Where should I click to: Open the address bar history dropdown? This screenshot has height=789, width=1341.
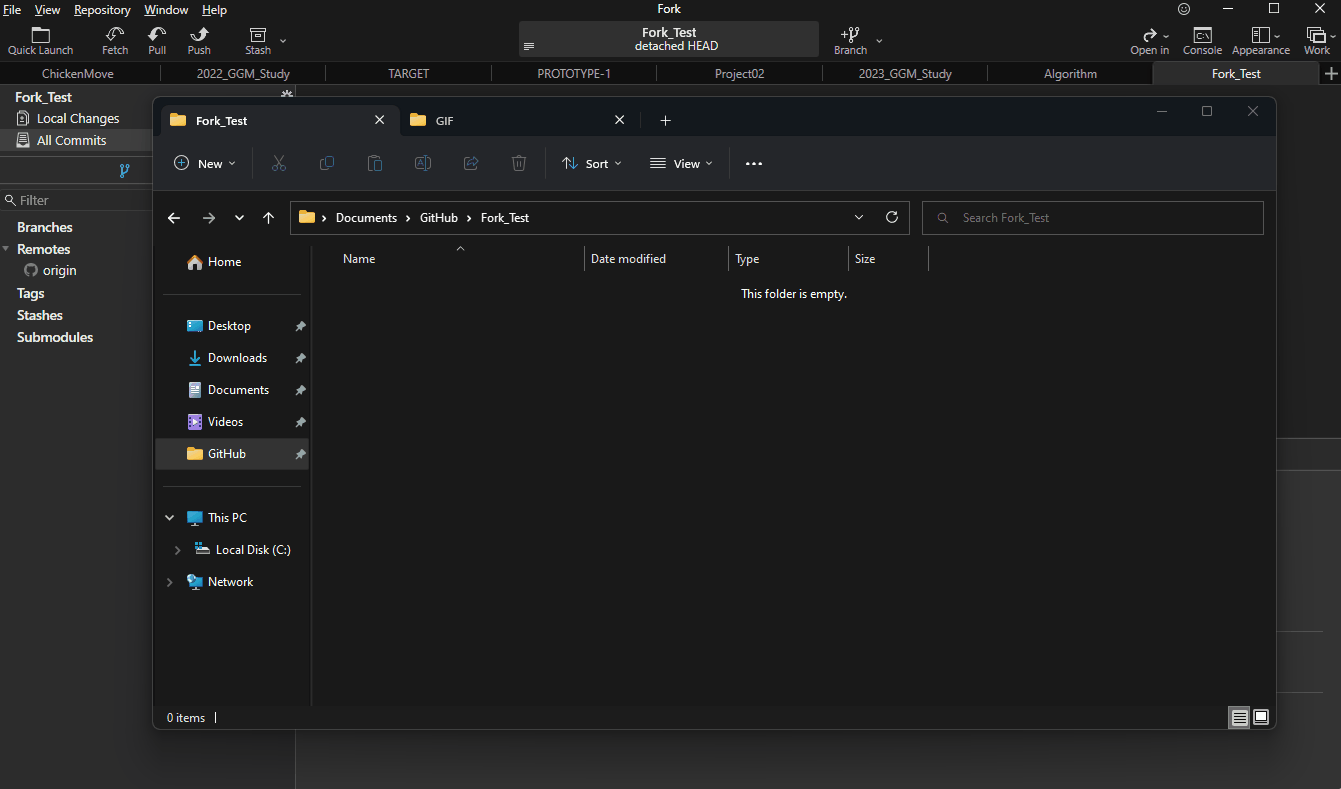[859, 217]
